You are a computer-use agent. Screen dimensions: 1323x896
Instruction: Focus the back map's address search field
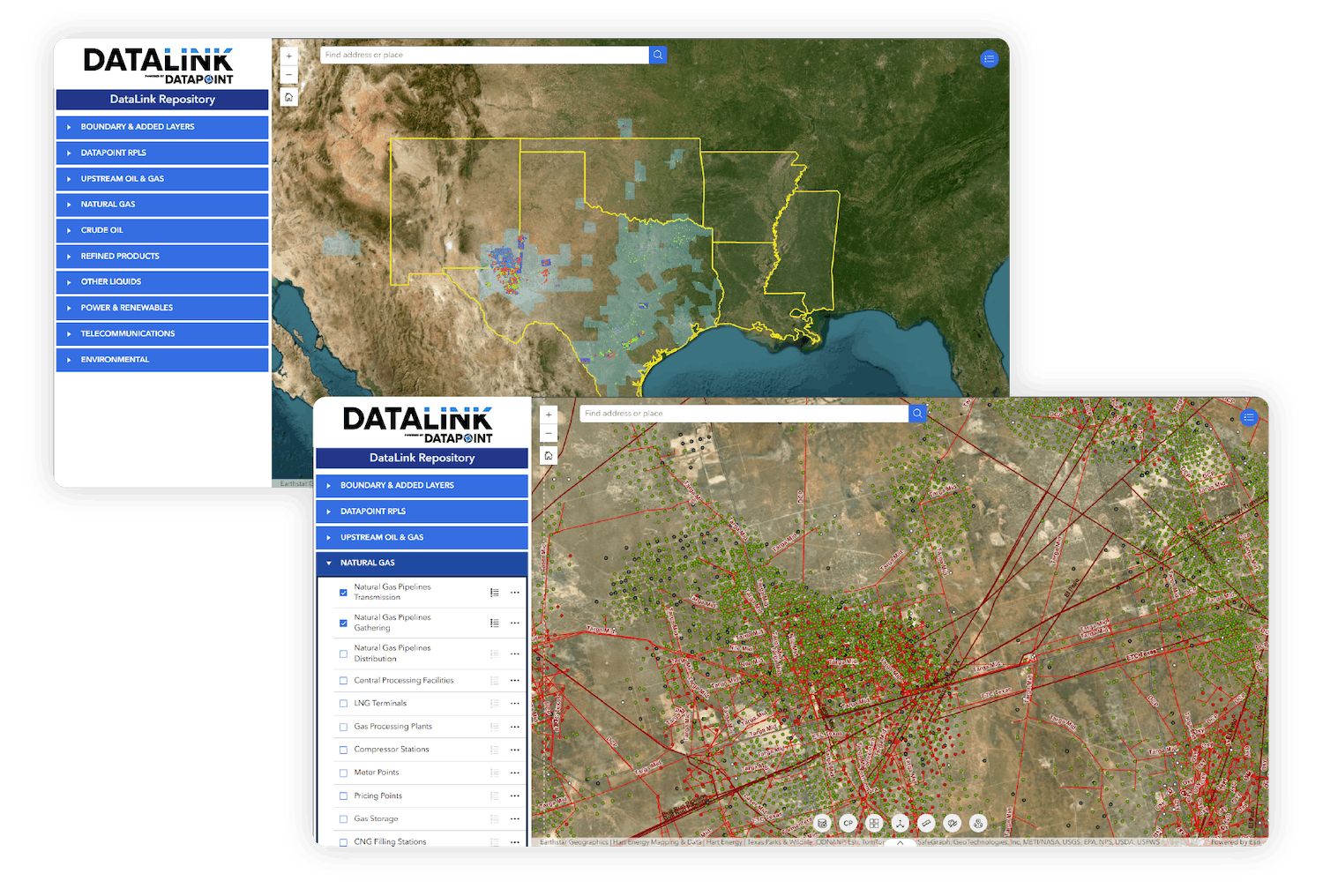484,55
